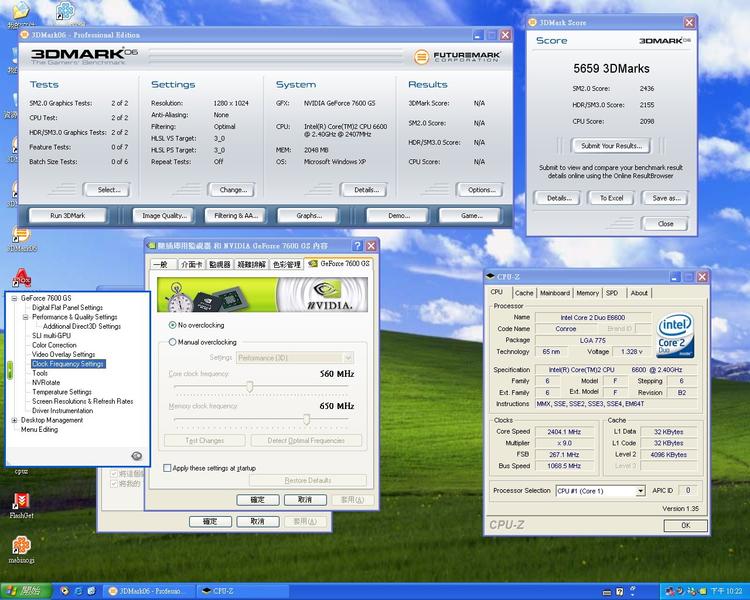Open the Start button on the taskbar
This screenshot has width=750, height=600.
click(x=26, y=591)
